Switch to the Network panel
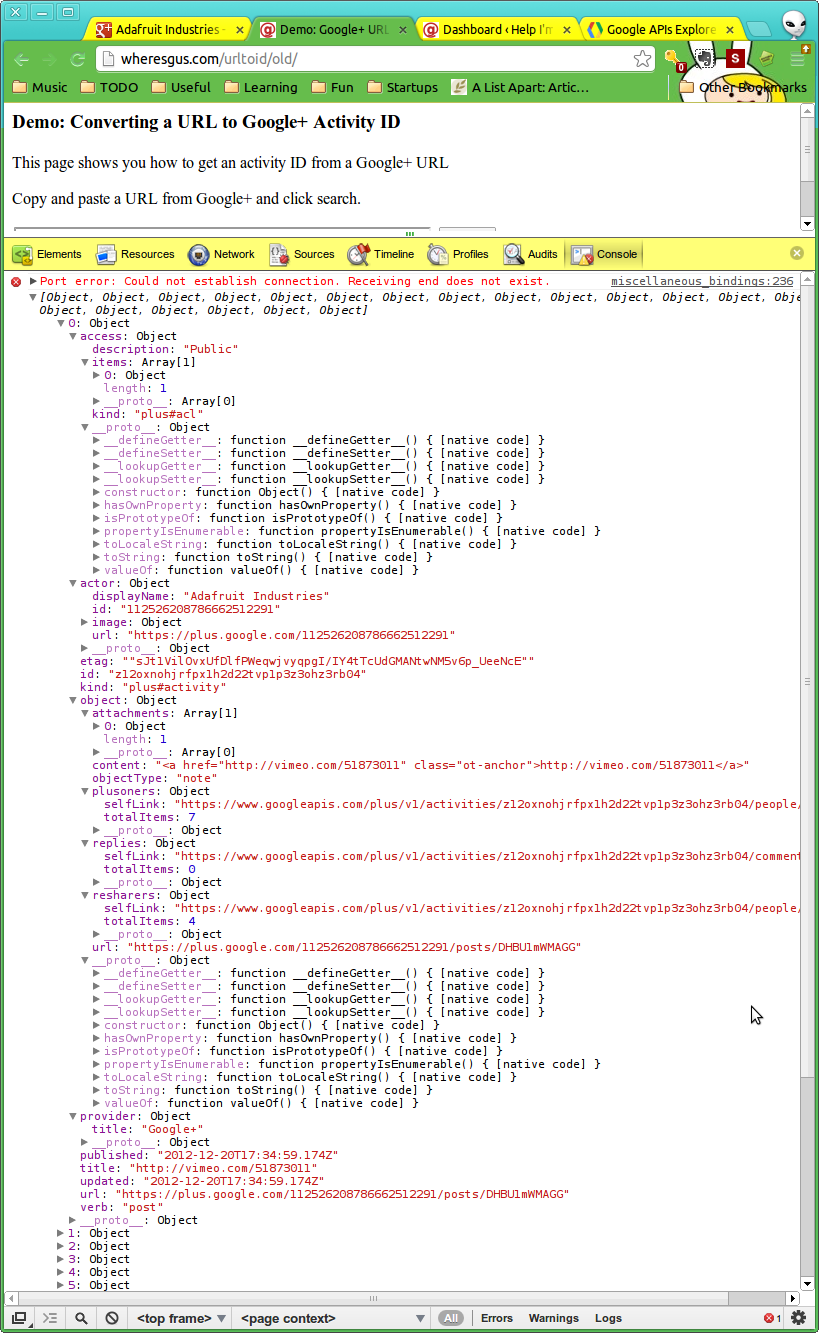Screen dimensions: 819x1333 coord(222,254)
